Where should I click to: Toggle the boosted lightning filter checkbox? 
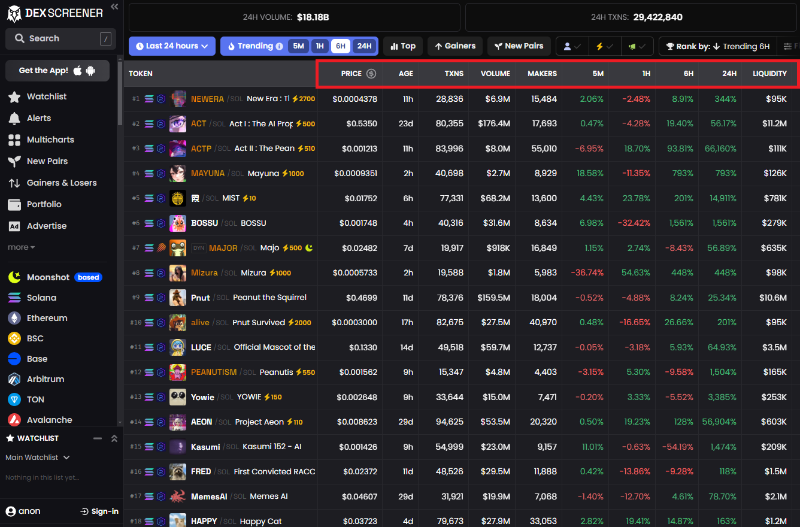click(x=604, y=46)
